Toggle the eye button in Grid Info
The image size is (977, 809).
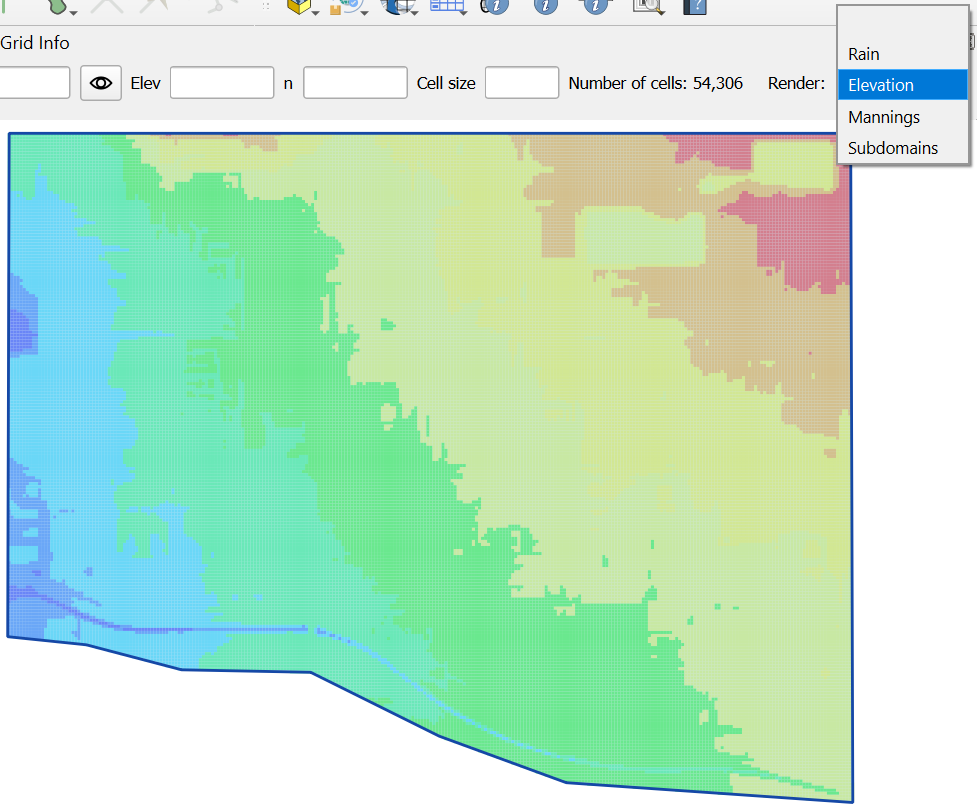click(x=101, y=83)
